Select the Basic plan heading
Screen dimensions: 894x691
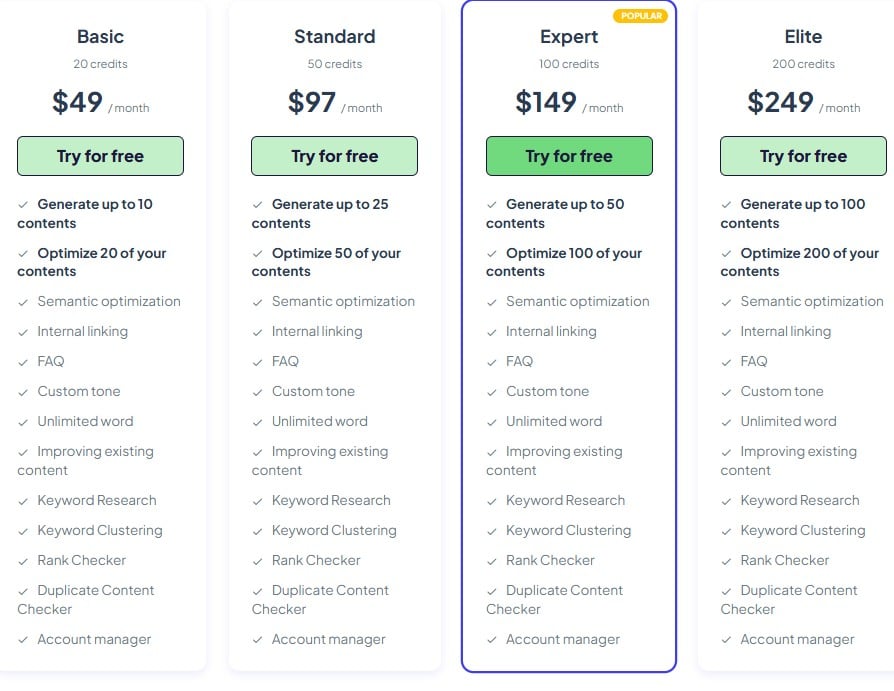pyautogui.click(x=100, y=36)
